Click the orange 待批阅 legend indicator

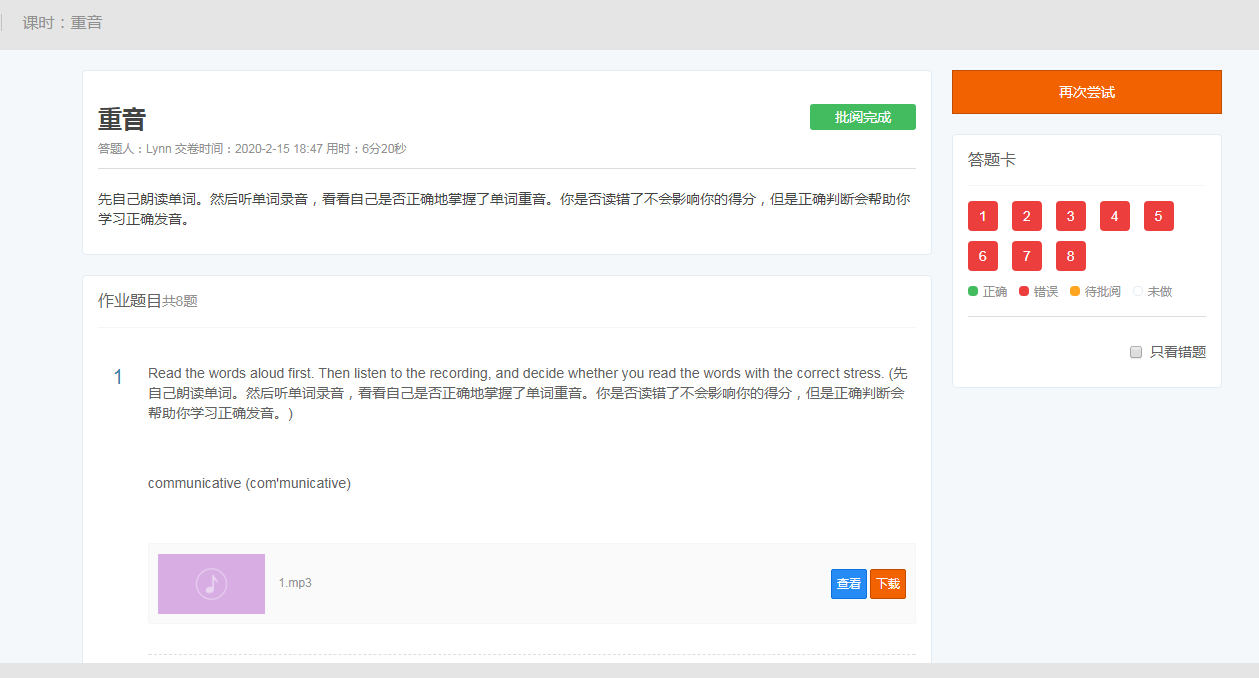[1075, 292]
